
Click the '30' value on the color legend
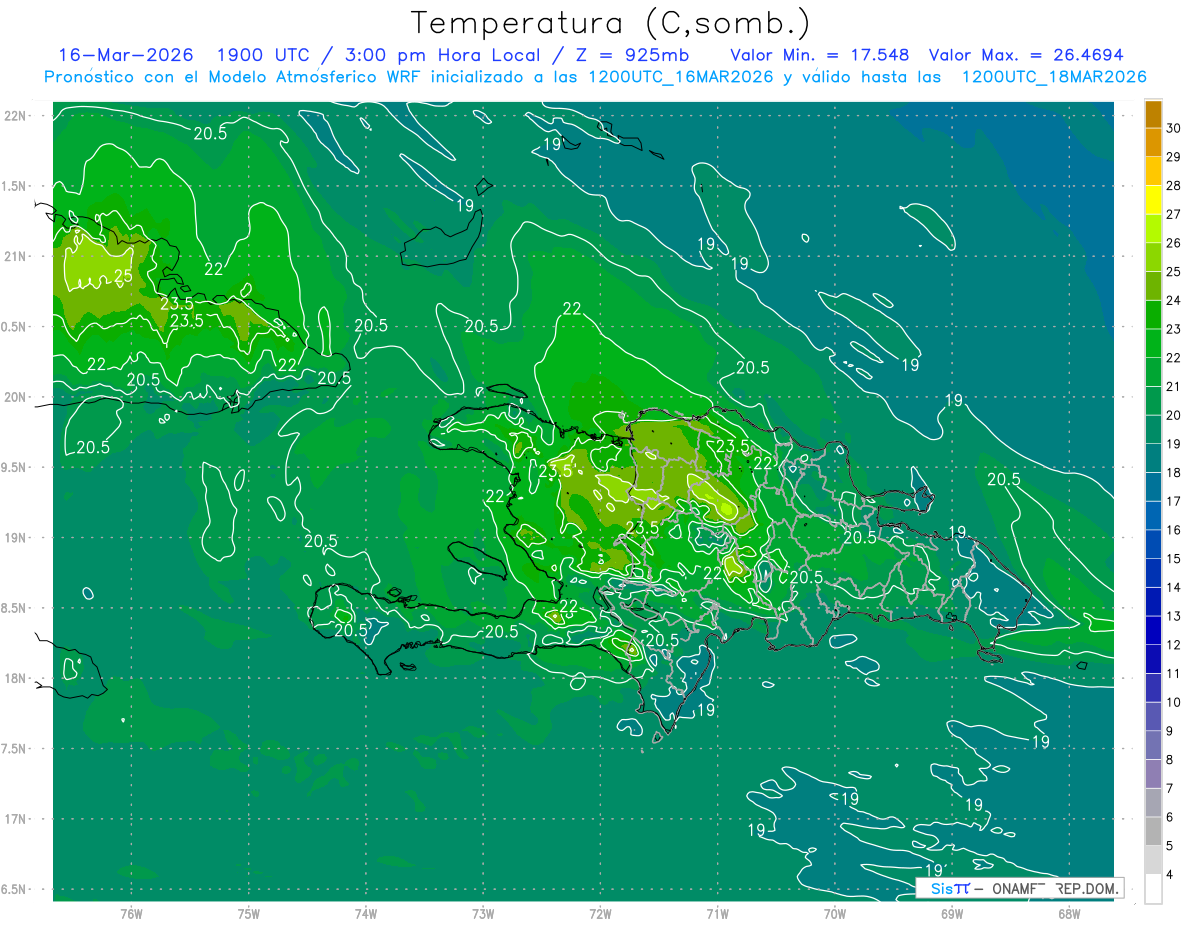pyautogui.click(x=1173, y=128)
